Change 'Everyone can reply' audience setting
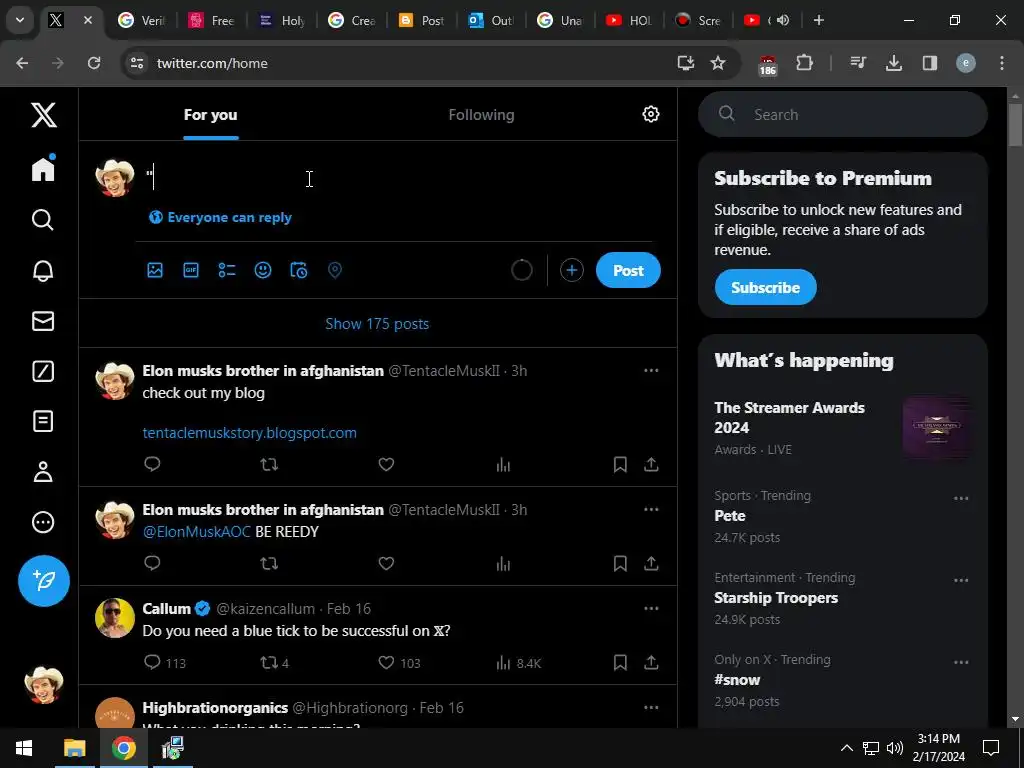Viewport: 1024px width, 768px height. tap(220, 217)
